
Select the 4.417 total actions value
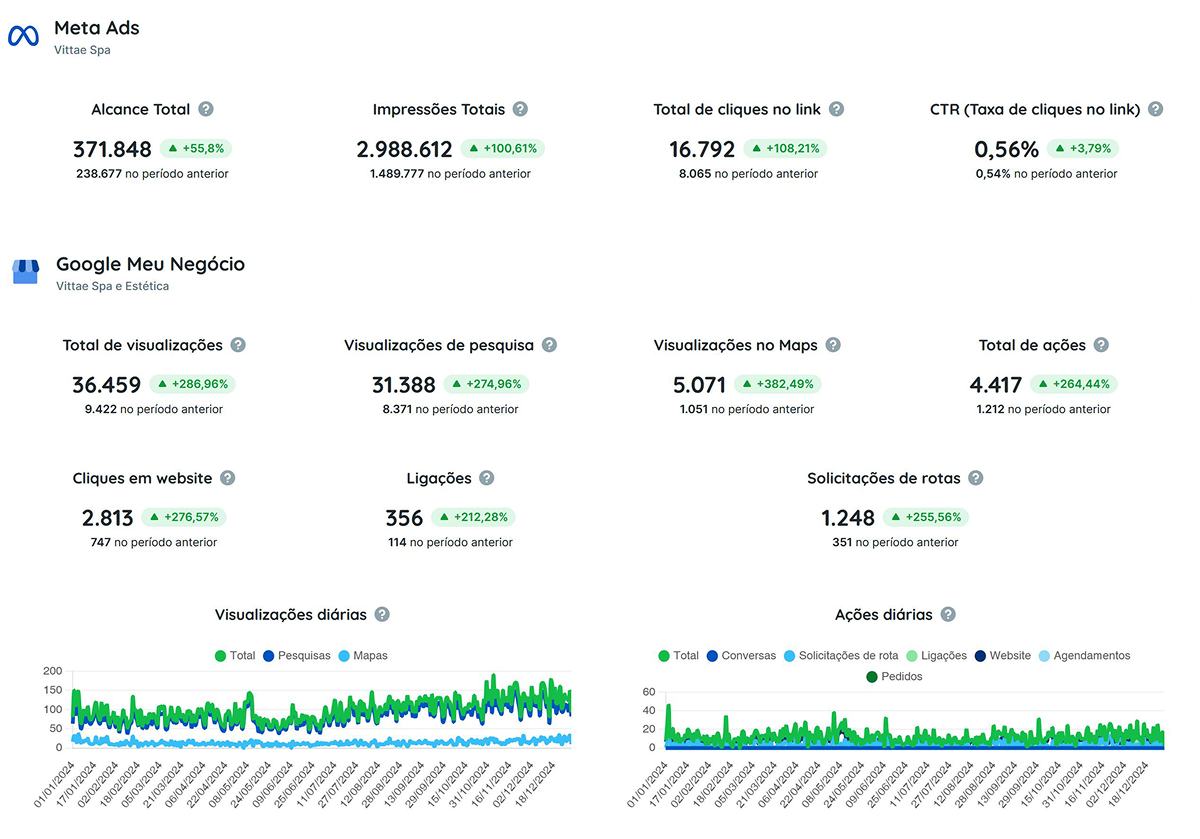996,384
